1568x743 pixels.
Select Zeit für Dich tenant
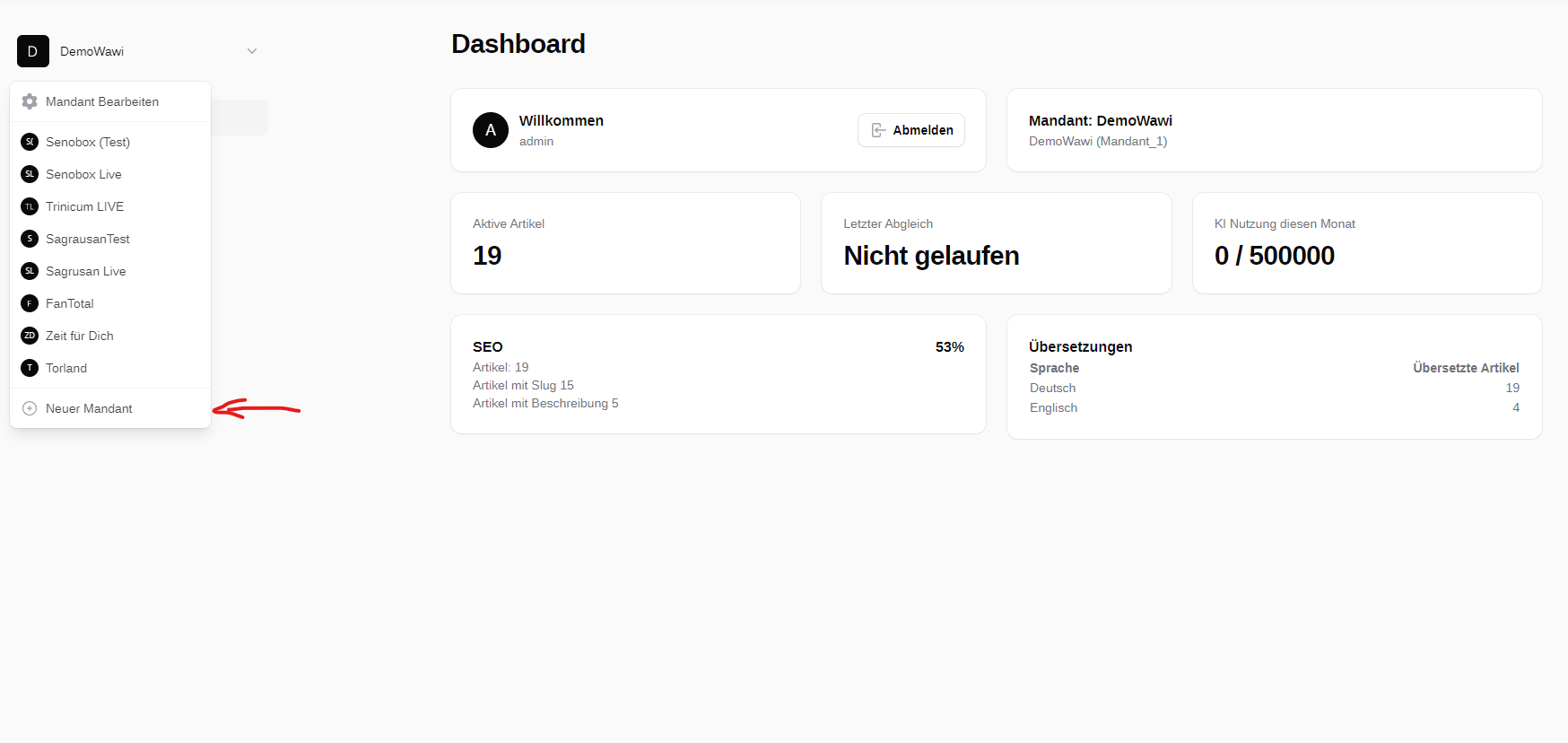[110, 336]
